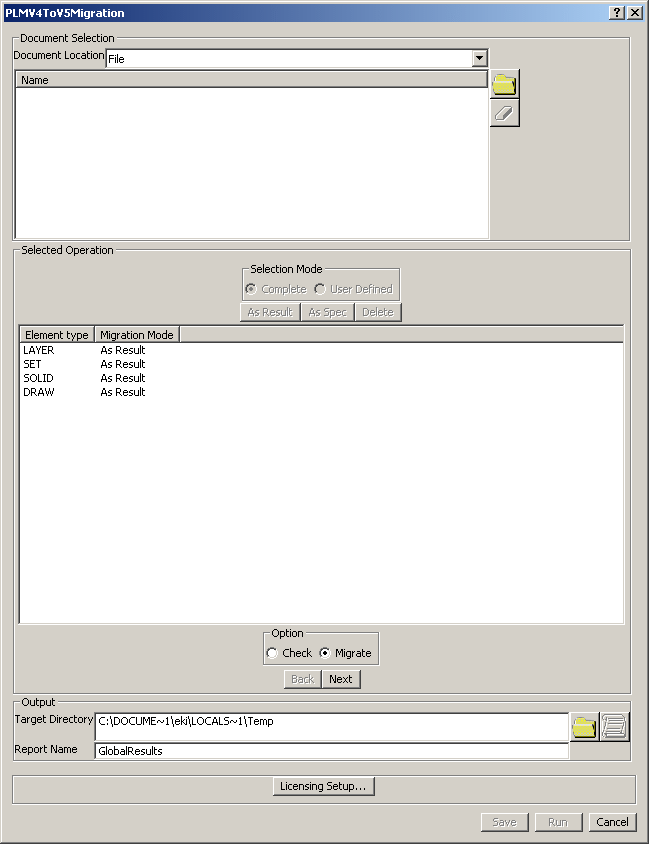Browse for target directory folder icon
Image resolution: width=649 pixels, height=844 pixels.
point(584,727)
